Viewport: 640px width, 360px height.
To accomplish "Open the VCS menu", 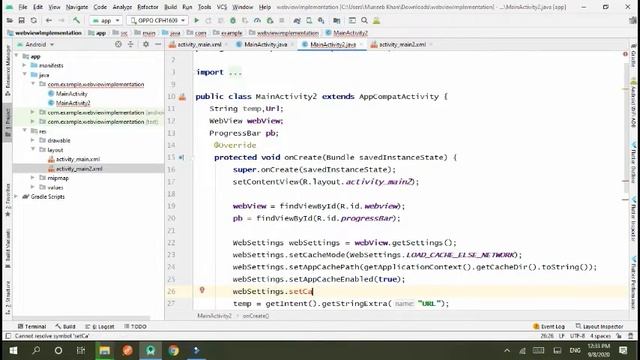I will [x=222, y=7].
